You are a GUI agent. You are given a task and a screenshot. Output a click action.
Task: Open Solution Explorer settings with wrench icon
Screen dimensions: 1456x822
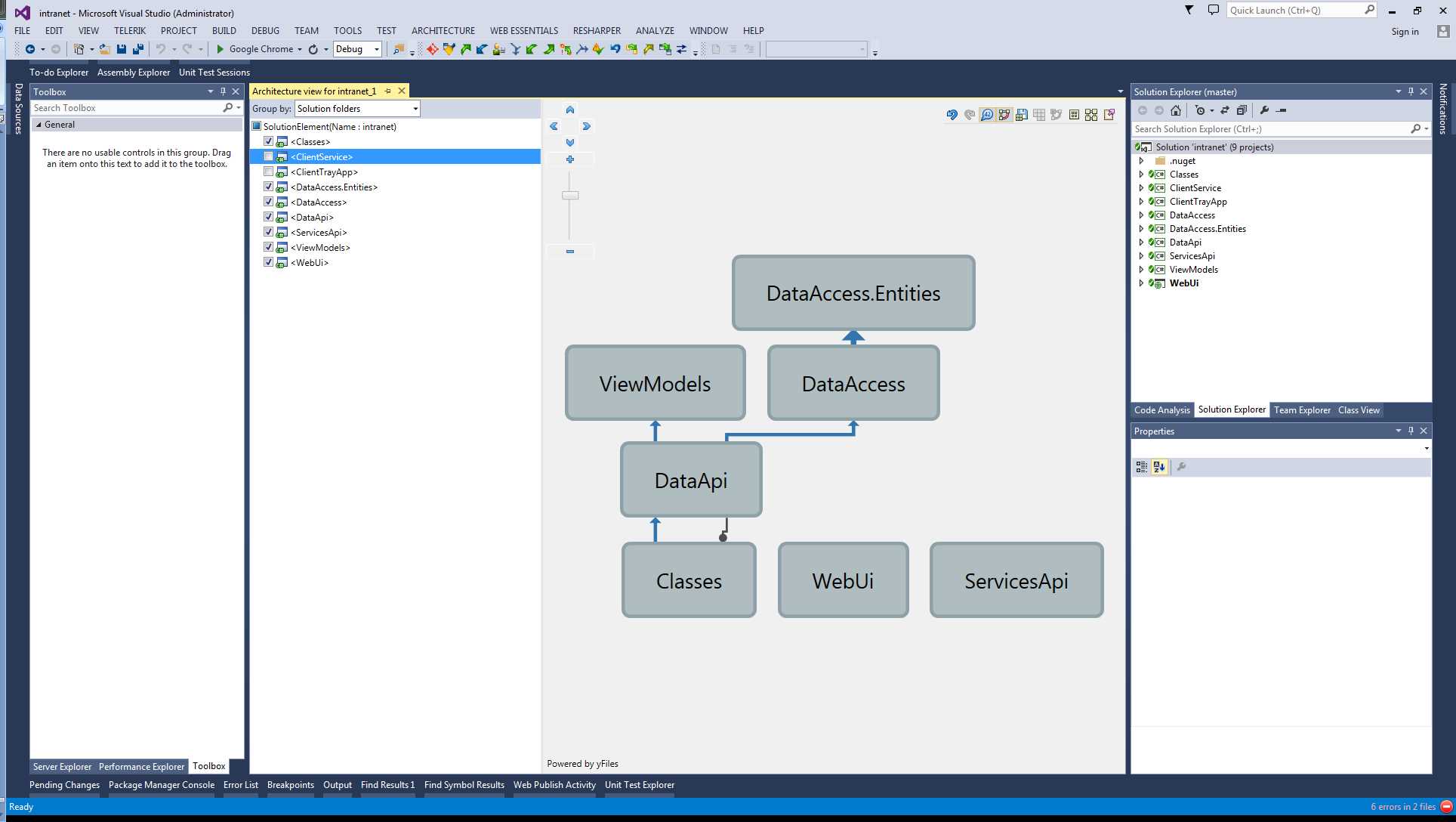[1264, 110]
